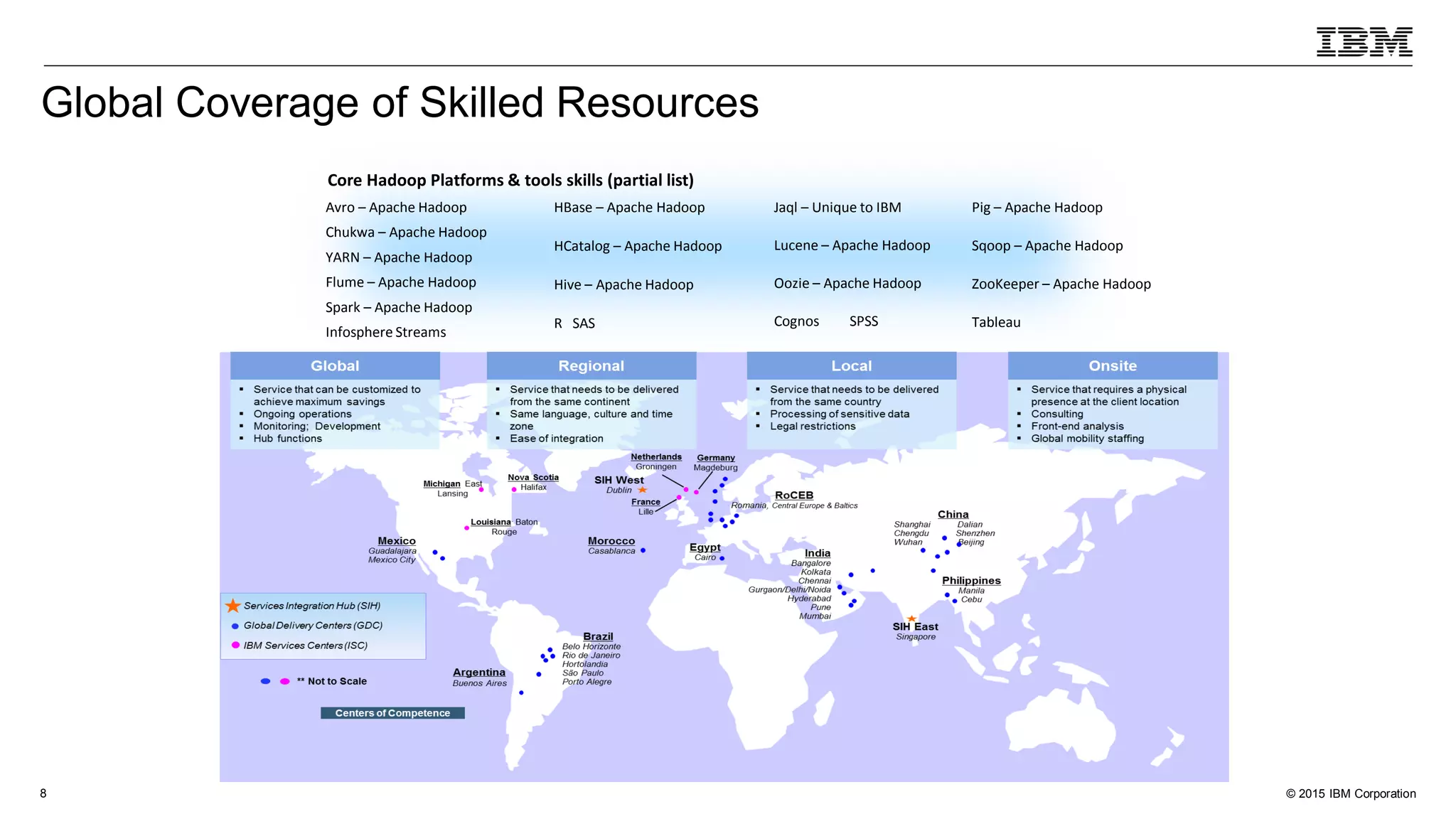Click HBase – Apache Hadoop
Image resolution: width=1456 pixels, height=819 pixels.
tap(629, 208)
